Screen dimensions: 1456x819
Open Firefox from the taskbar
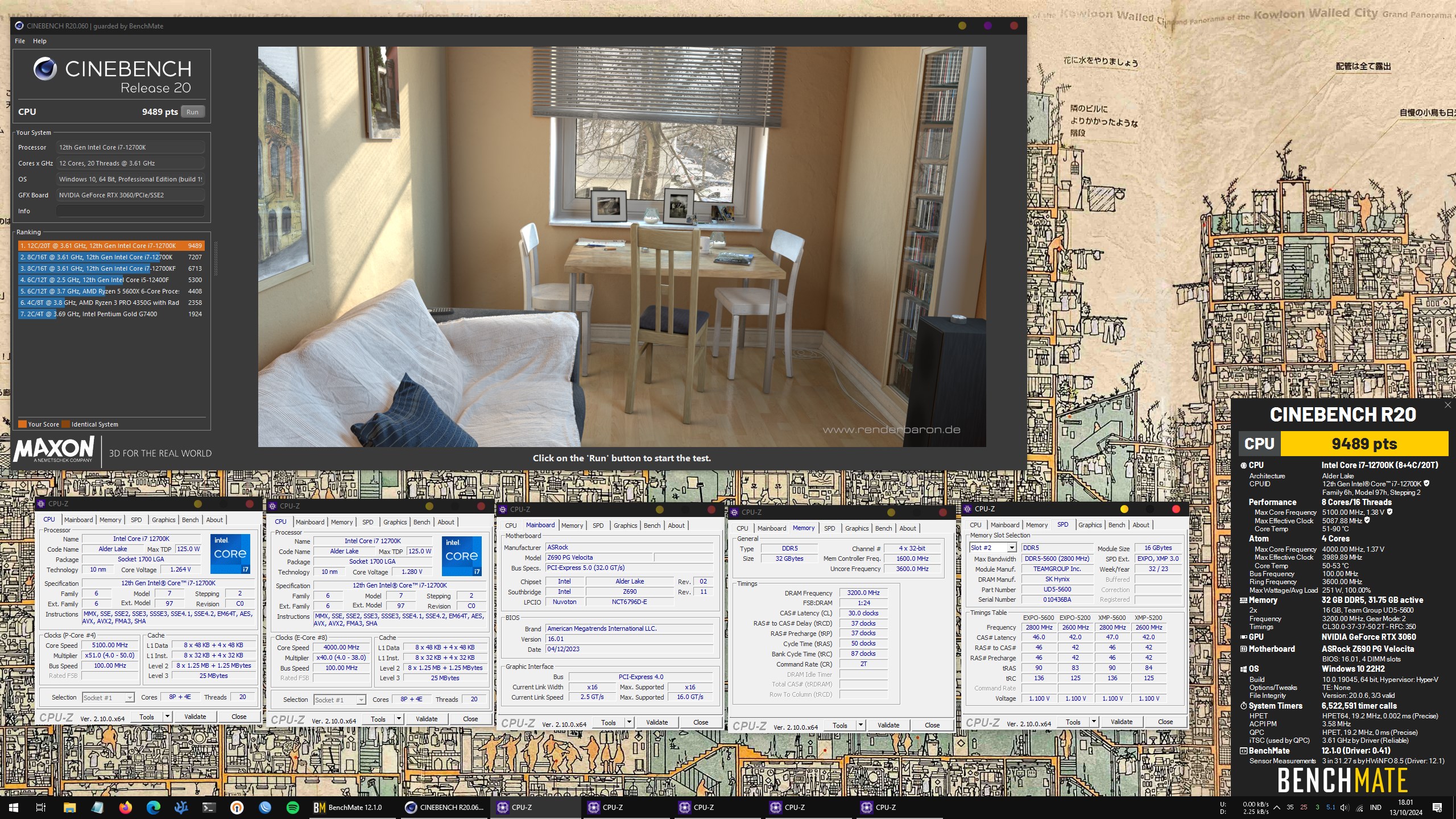[125, 807]
